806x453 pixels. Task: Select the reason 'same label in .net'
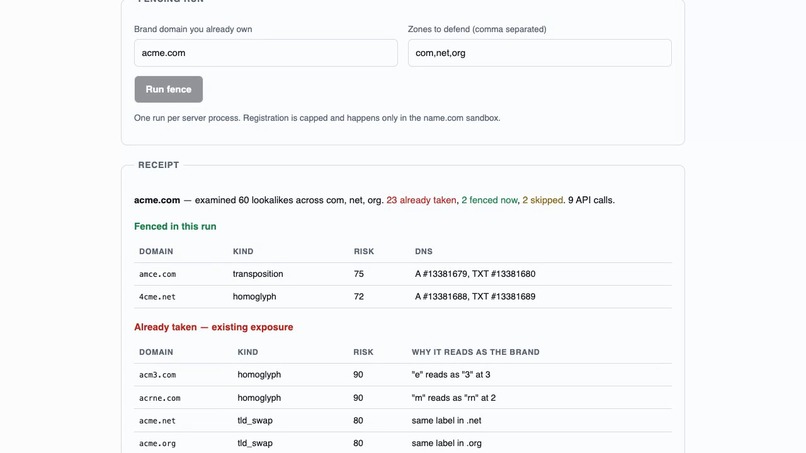[447, 421]
